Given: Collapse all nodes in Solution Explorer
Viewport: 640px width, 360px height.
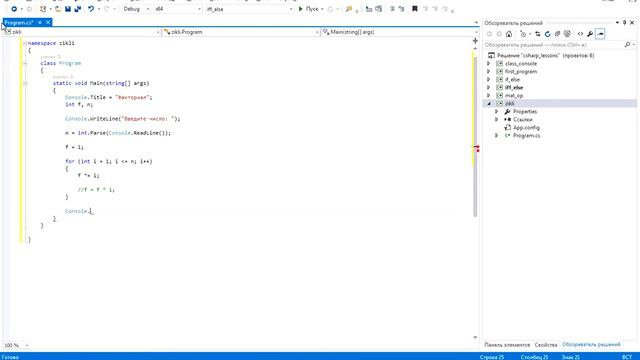Looking at the screenshot, I should coord(557,34).
